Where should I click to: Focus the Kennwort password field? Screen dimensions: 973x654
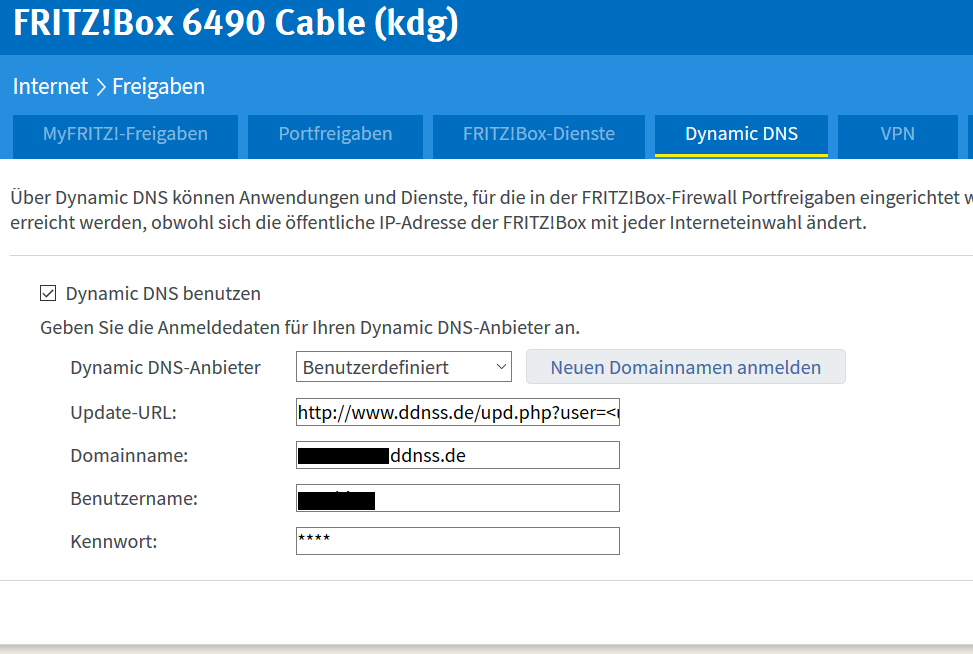457,541
